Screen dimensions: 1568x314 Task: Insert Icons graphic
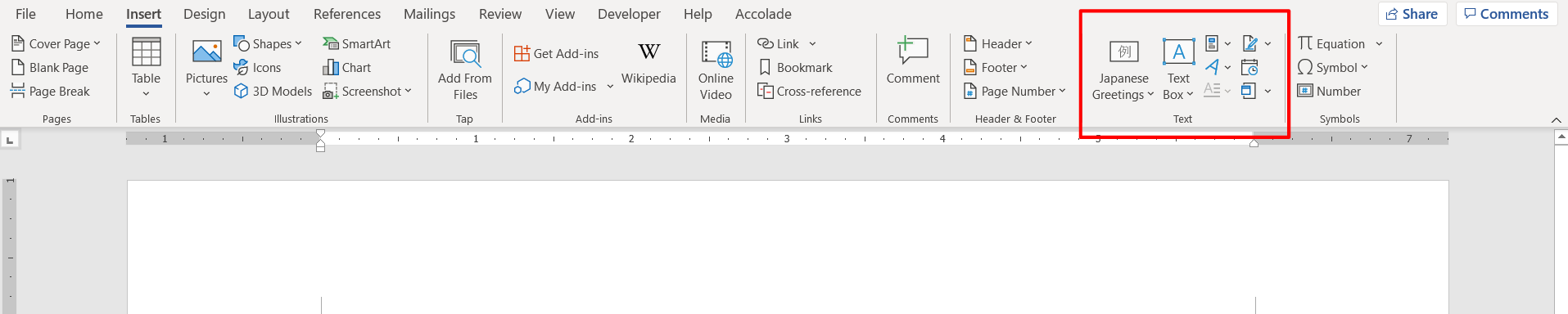pyautogui.click(x=257, y=67)
